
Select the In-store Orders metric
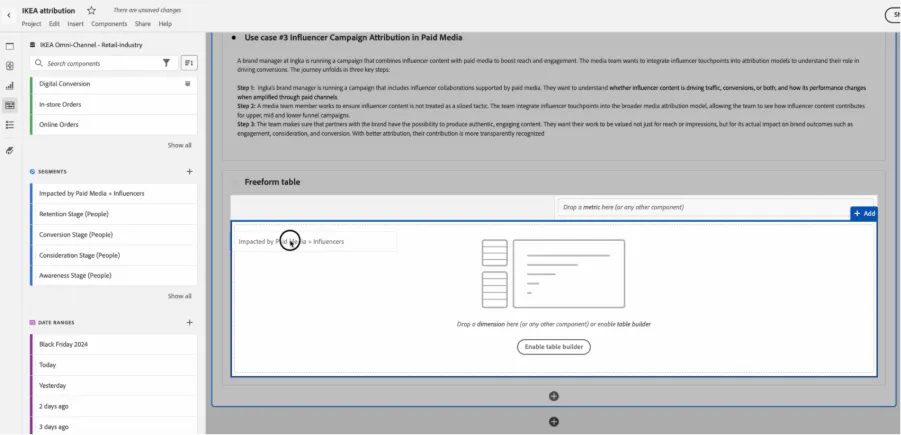click(x=113, y=105)
